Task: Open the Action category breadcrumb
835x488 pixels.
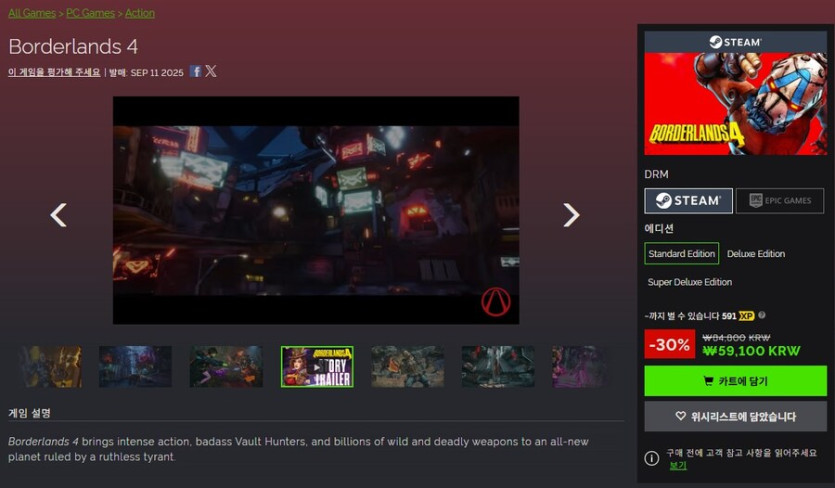Action: (x=140, y=13)
